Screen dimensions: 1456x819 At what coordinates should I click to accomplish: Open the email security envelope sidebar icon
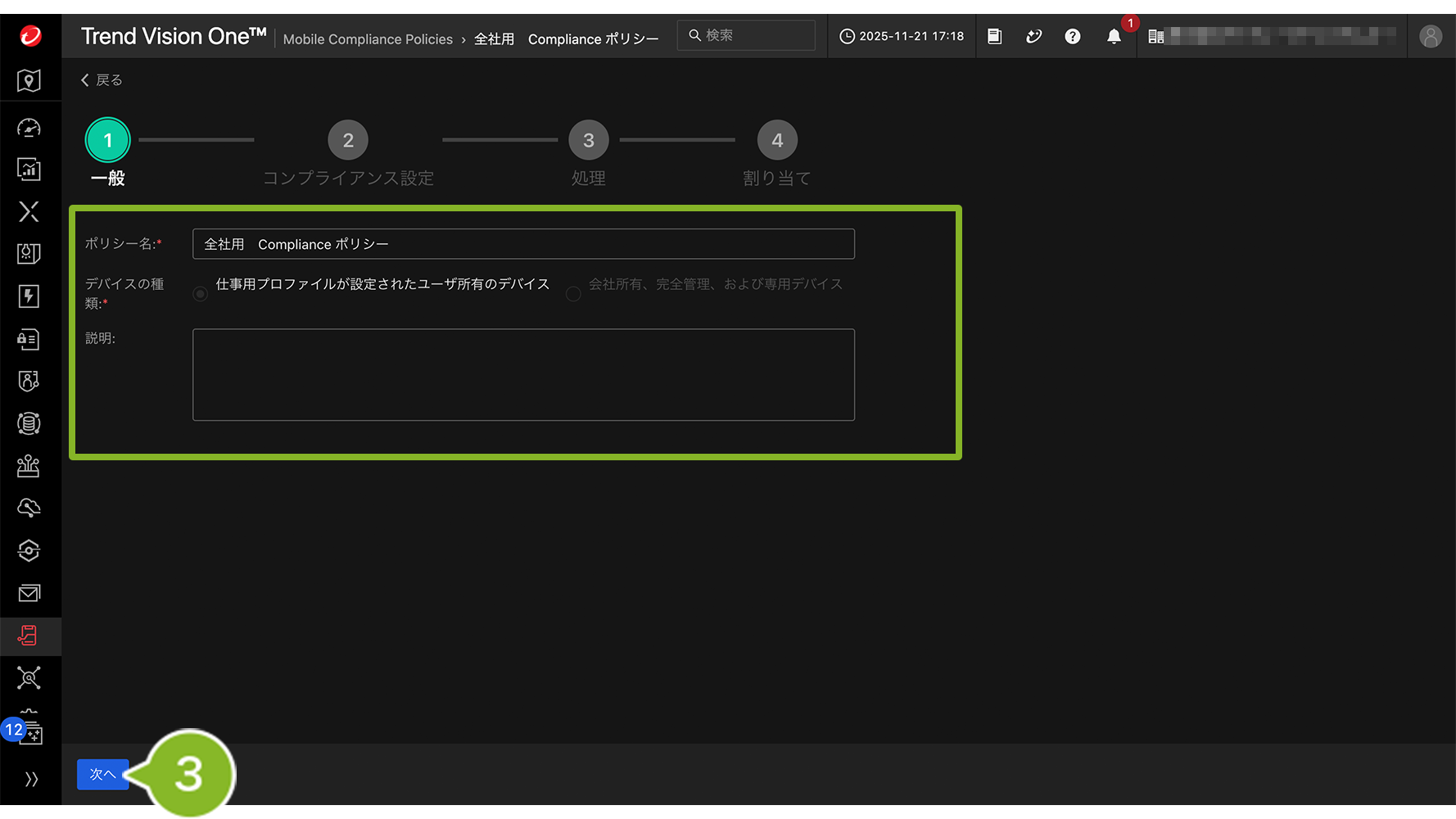coord(29,593)
